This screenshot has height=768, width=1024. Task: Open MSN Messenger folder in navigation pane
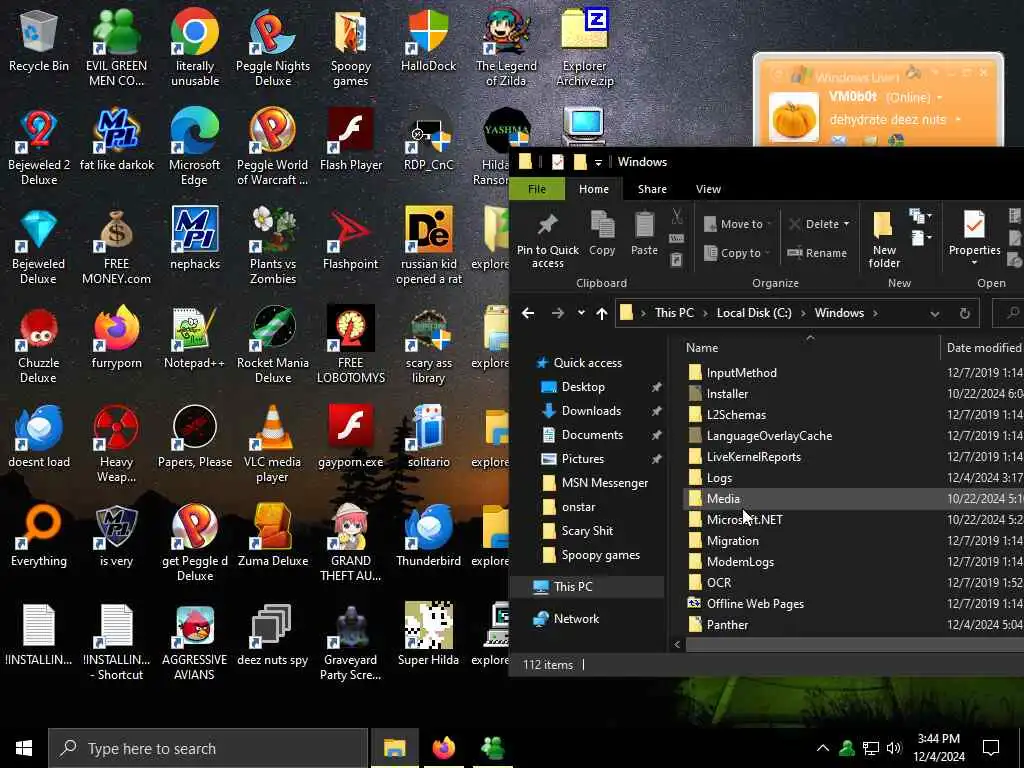605,483
